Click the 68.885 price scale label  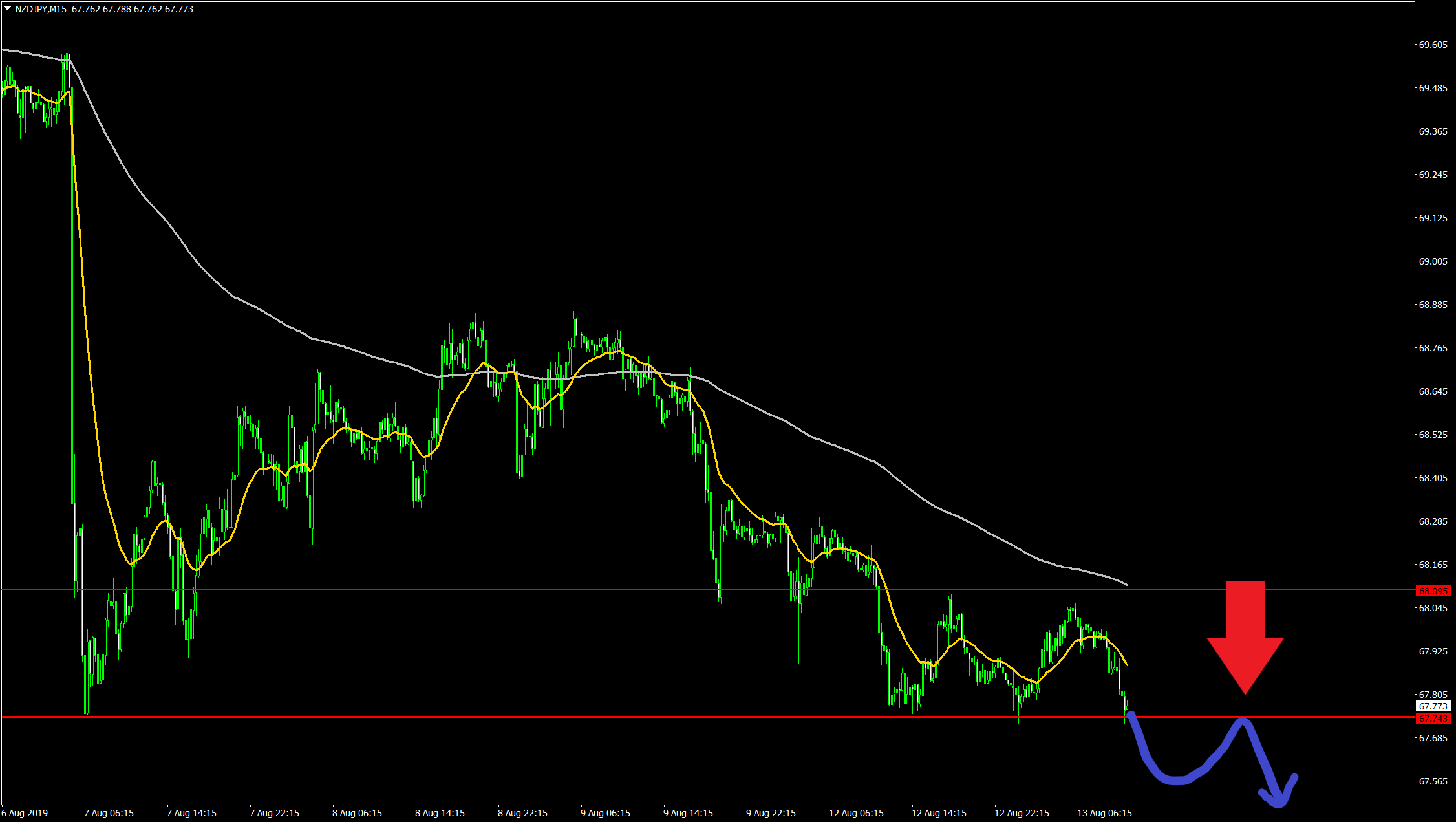[1433, 305]
